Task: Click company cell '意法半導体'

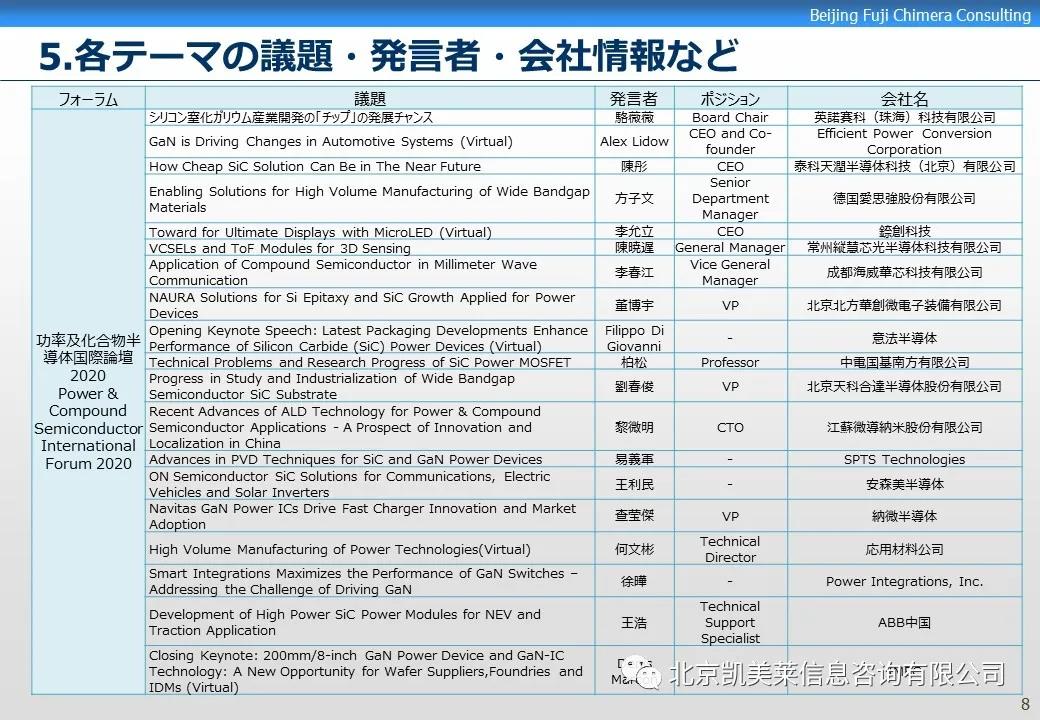Action: point(905,338)
